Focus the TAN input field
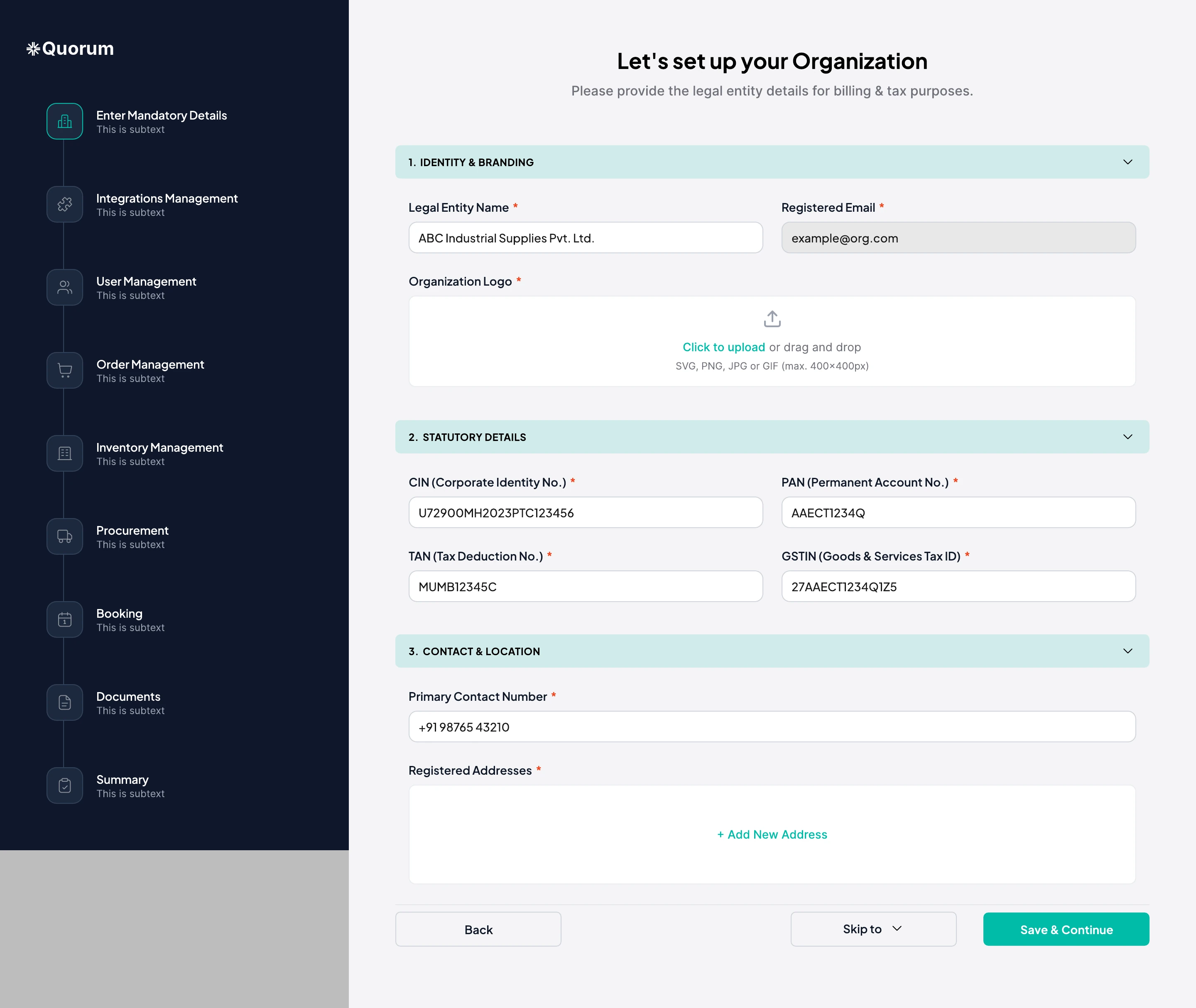1196x1008 pixels. [x=586, y=586]
